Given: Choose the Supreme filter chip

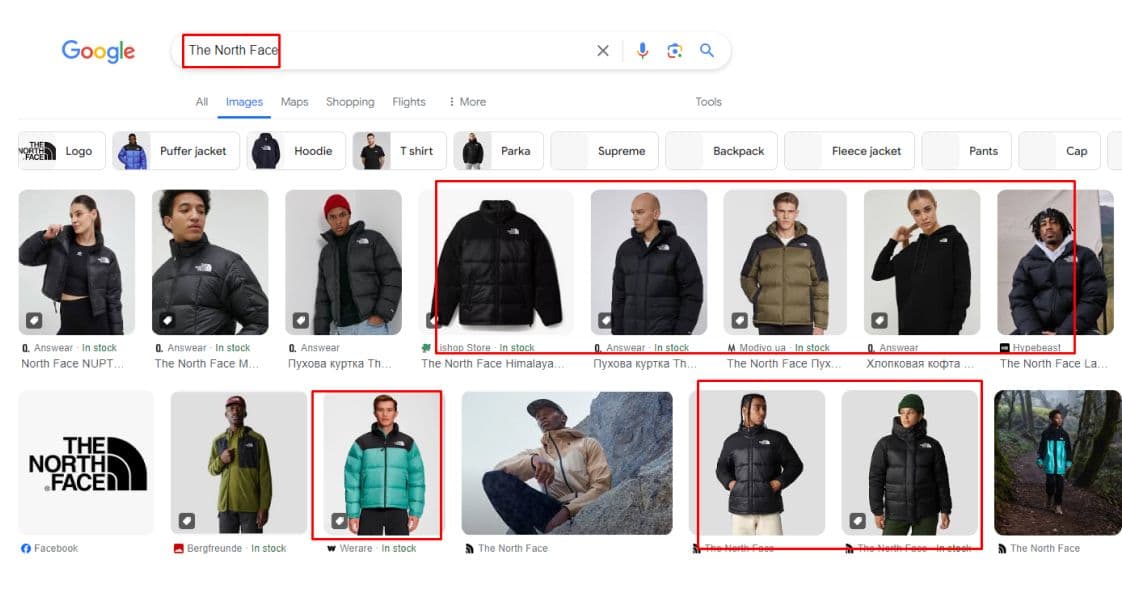Looking at the screenshot, I should point(604,151).
